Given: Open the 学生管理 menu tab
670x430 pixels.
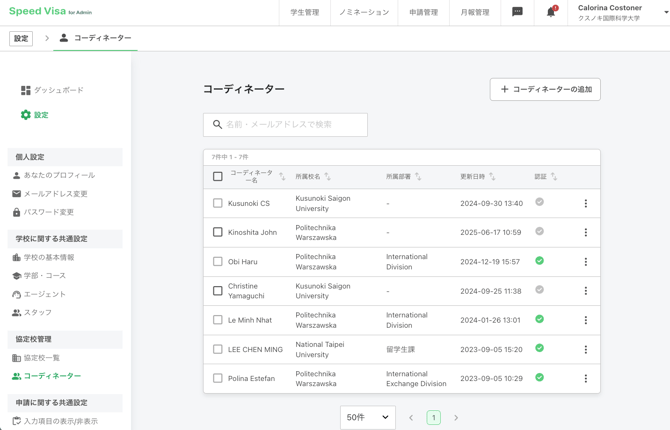Looking at the screenshot, I should click(x=304, y=13).
